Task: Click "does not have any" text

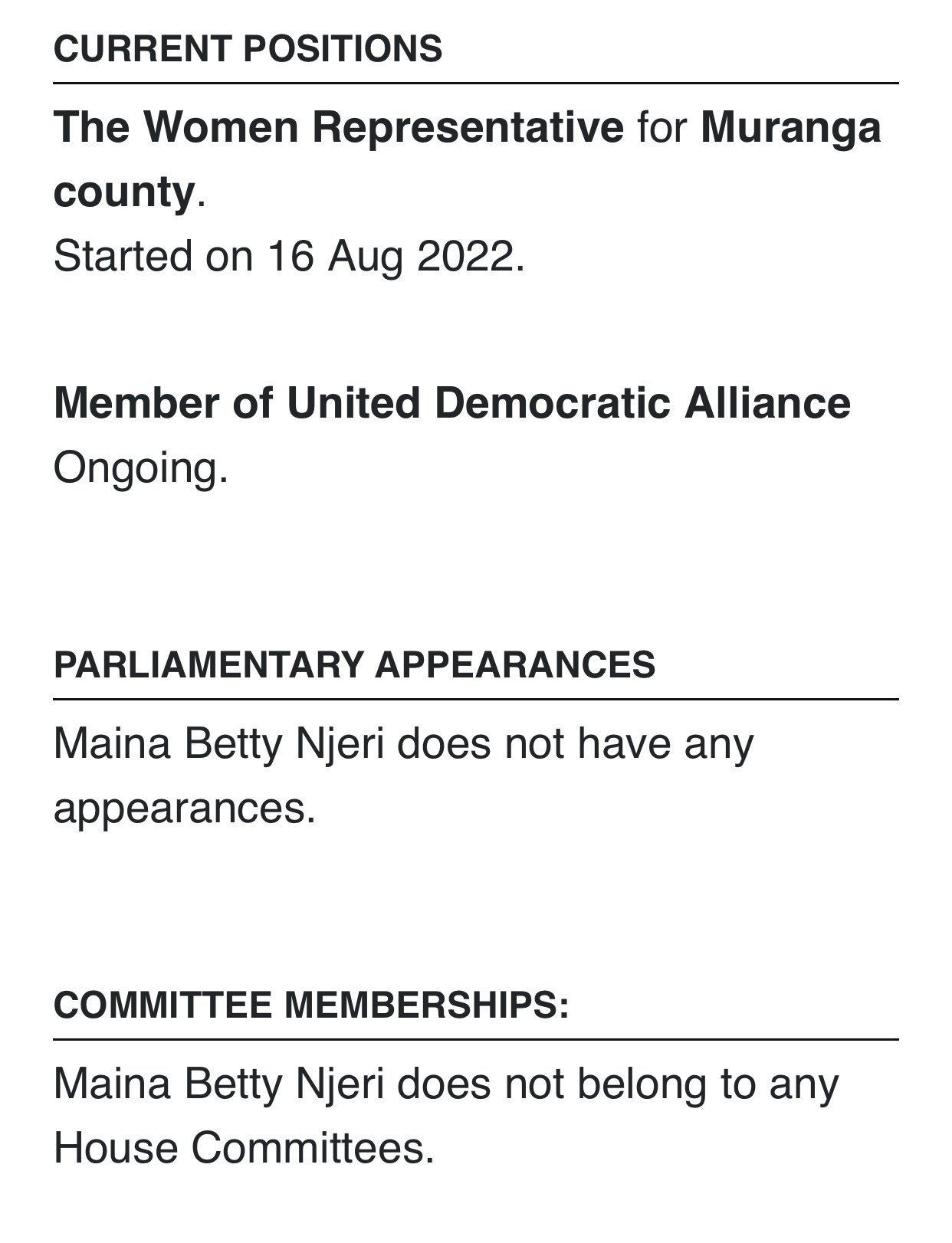Action: tap(575, 743)
